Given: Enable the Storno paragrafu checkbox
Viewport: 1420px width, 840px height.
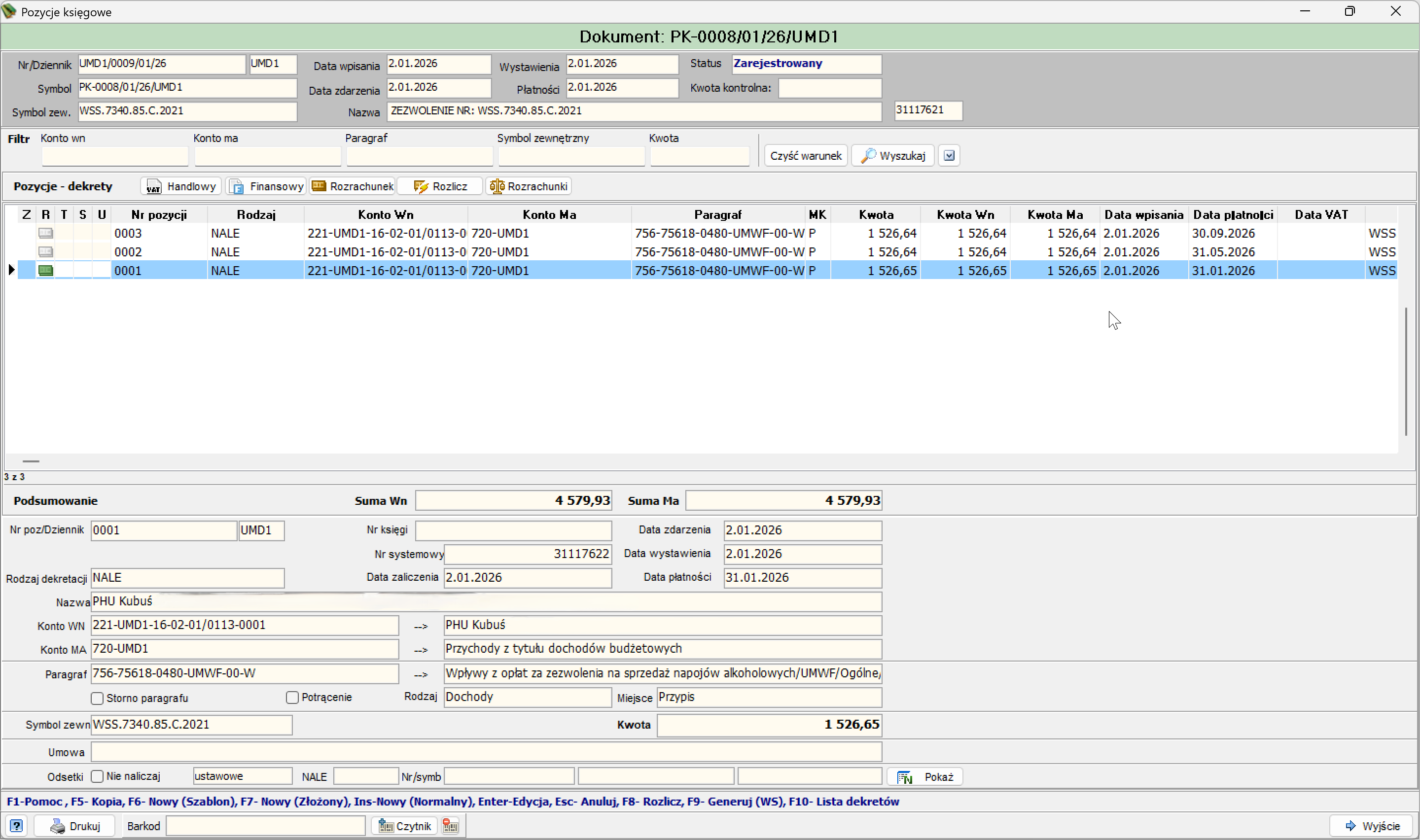Looking at the screenshot, I should coord(97,699).
